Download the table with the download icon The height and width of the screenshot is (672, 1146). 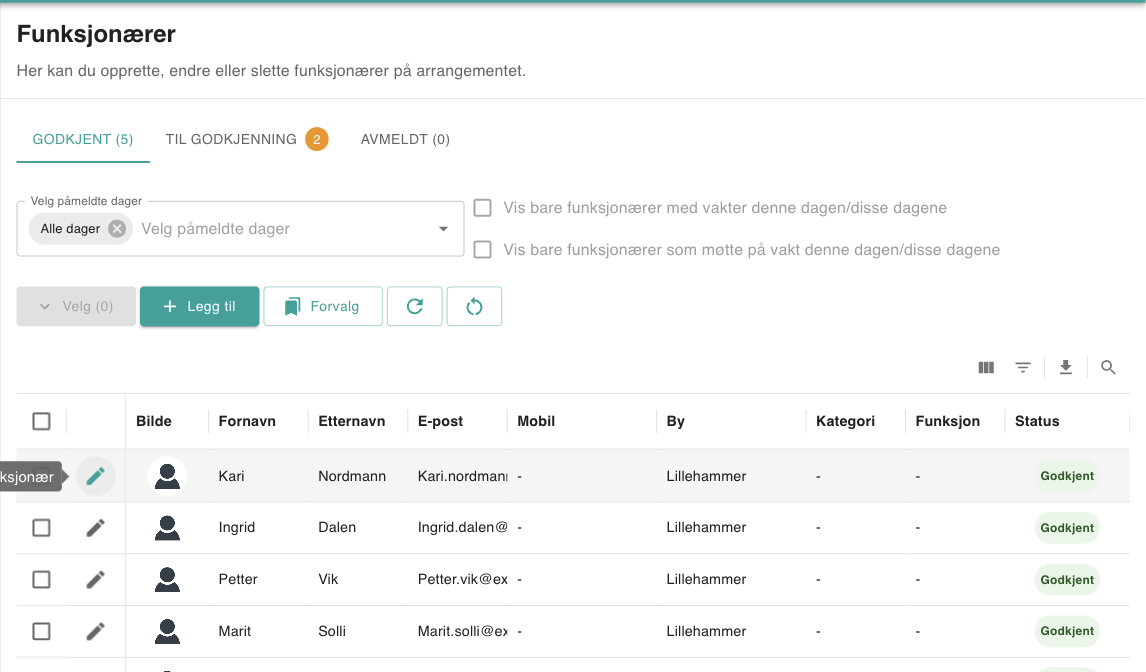[1066, 367]
